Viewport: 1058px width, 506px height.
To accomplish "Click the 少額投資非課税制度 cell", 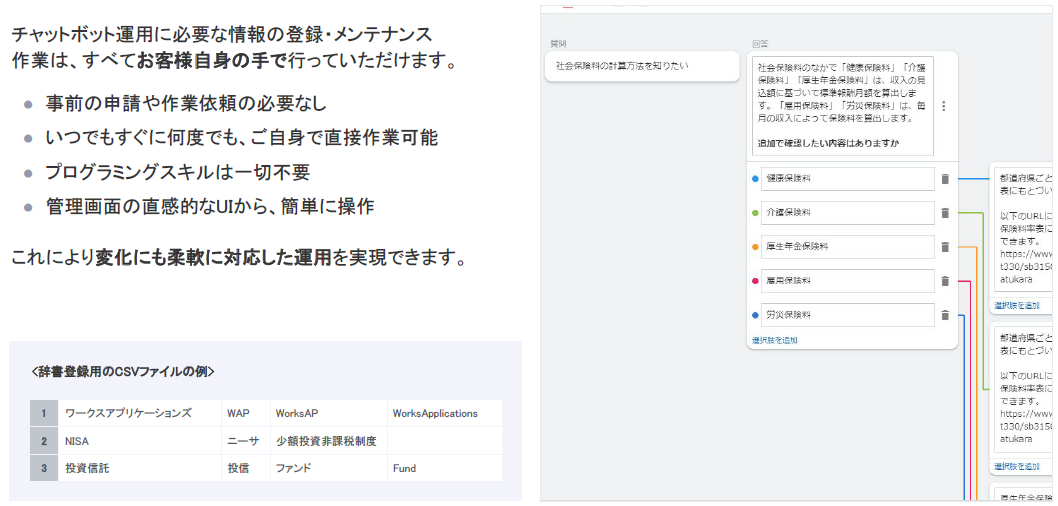I will (x=329, y=441).
